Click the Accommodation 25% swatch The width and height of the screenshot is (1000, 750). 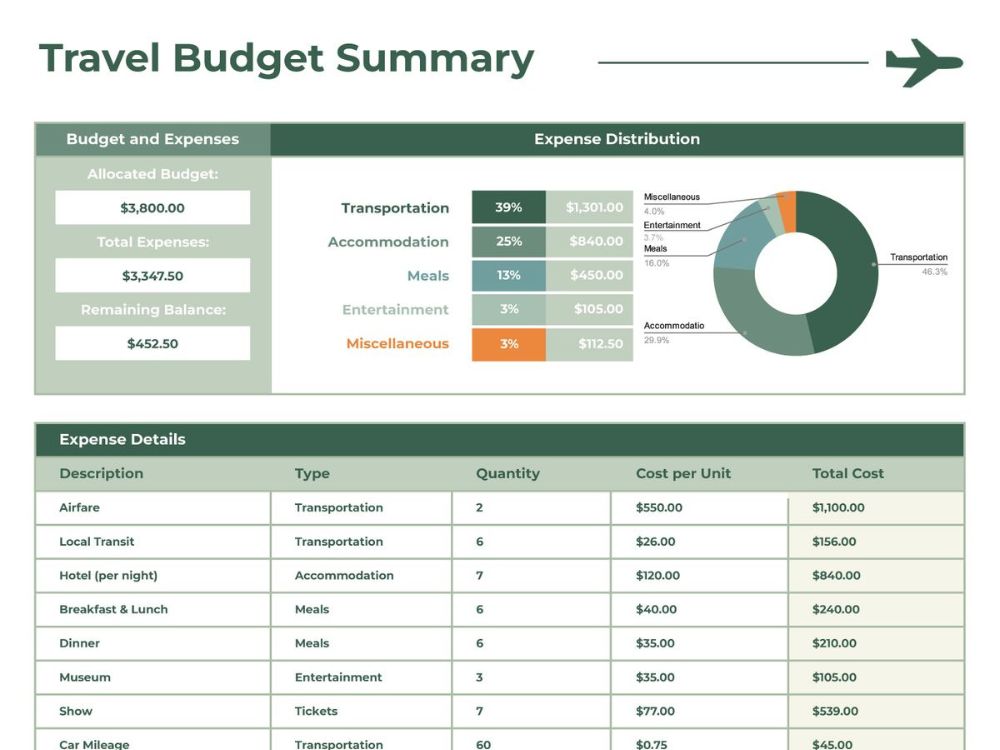[x=508, y=241]
